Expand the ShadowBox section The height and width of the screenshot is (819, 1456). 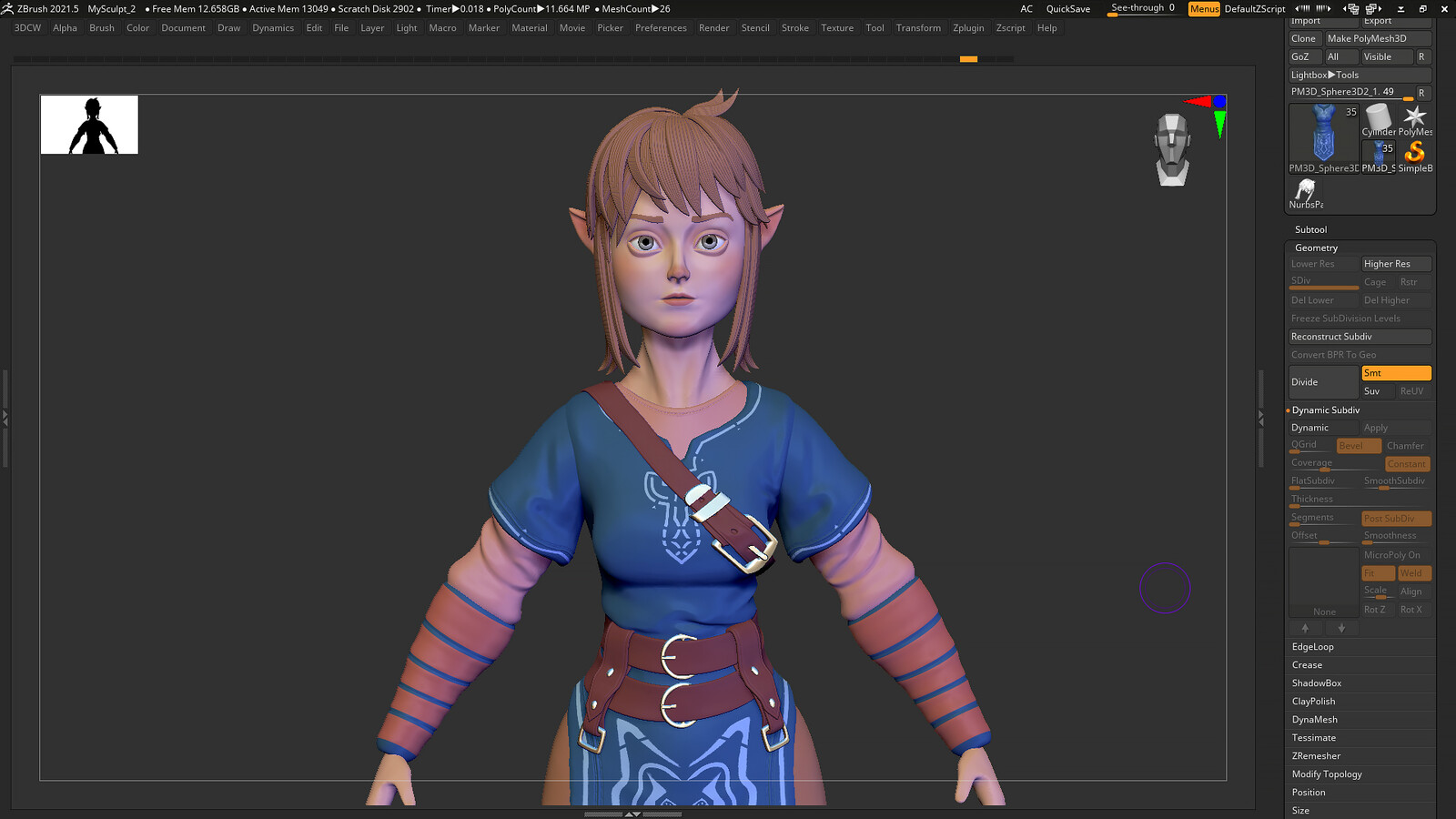coord(1316,683)
